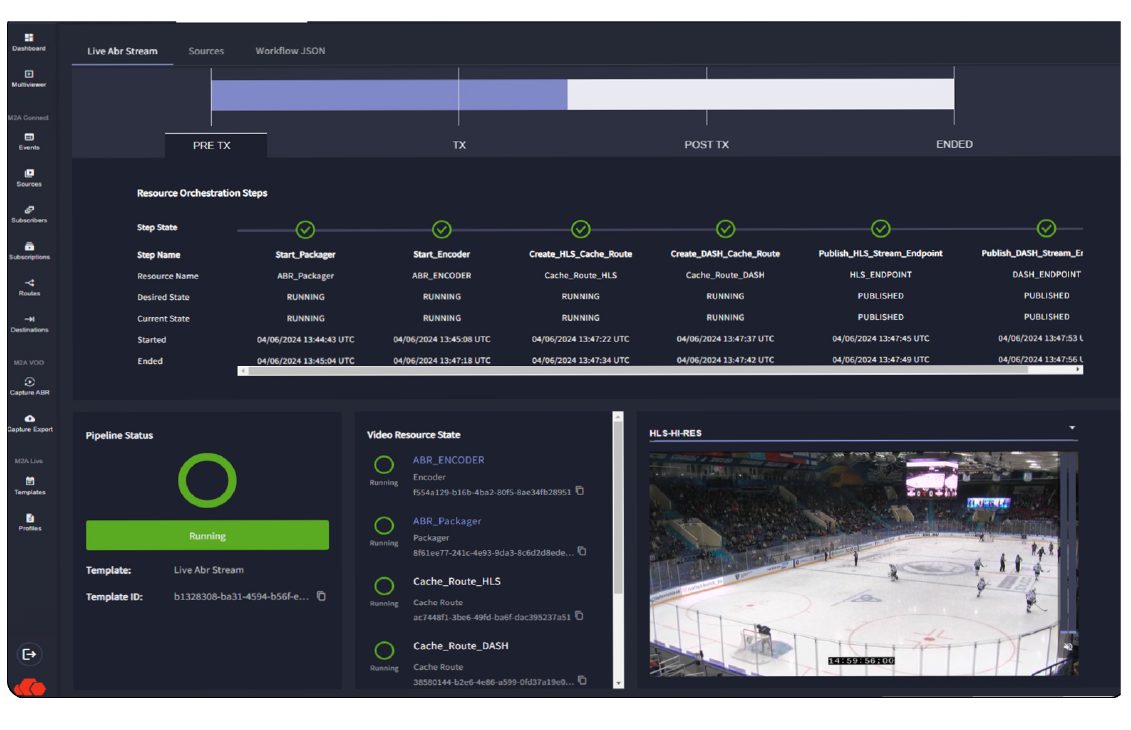Open the Workflow JSON tab
This screenshot has width=1131, height=730.
coord(290,51)
